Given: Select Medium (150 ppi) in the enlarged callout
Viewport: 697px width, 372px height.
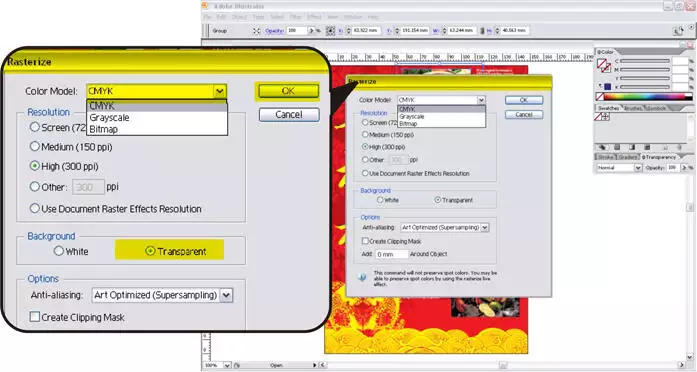Looking at the screenshot, I should [x=71, y=147].
